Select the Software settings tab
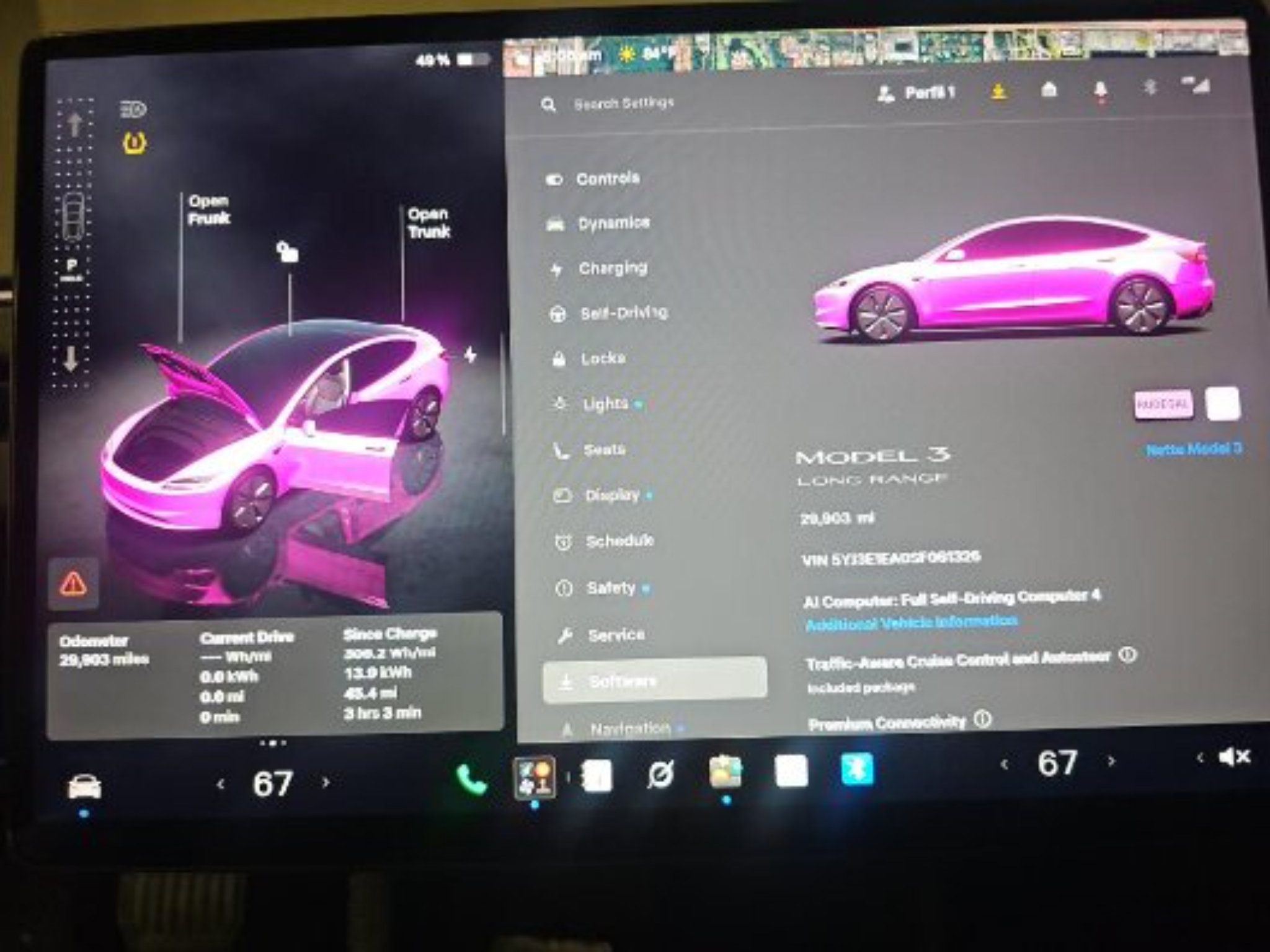Viewport: 1270px width, 952px height. pos(655,681)
